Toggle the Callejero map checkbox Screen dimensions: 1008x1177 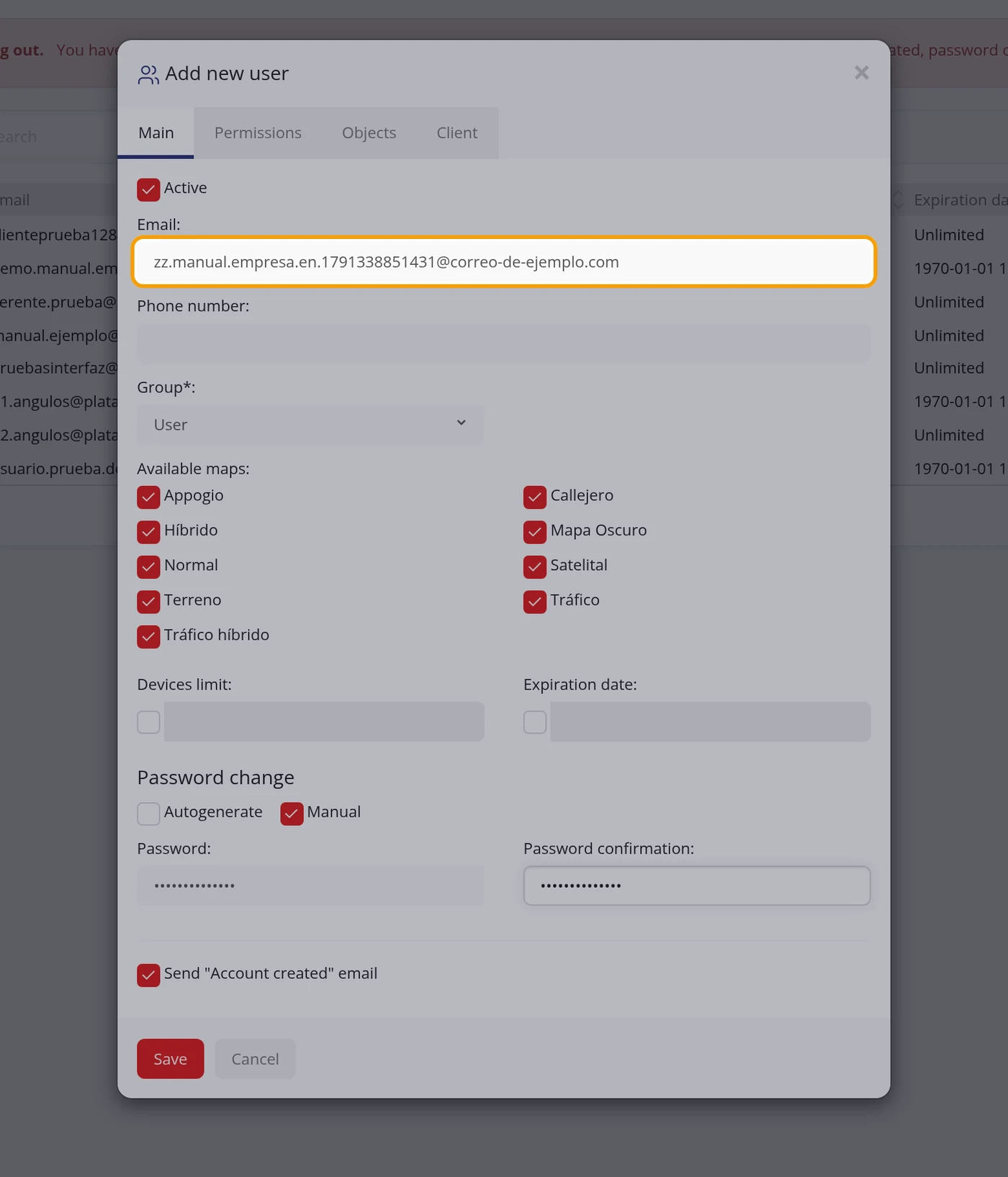click(x=535, y=497)
